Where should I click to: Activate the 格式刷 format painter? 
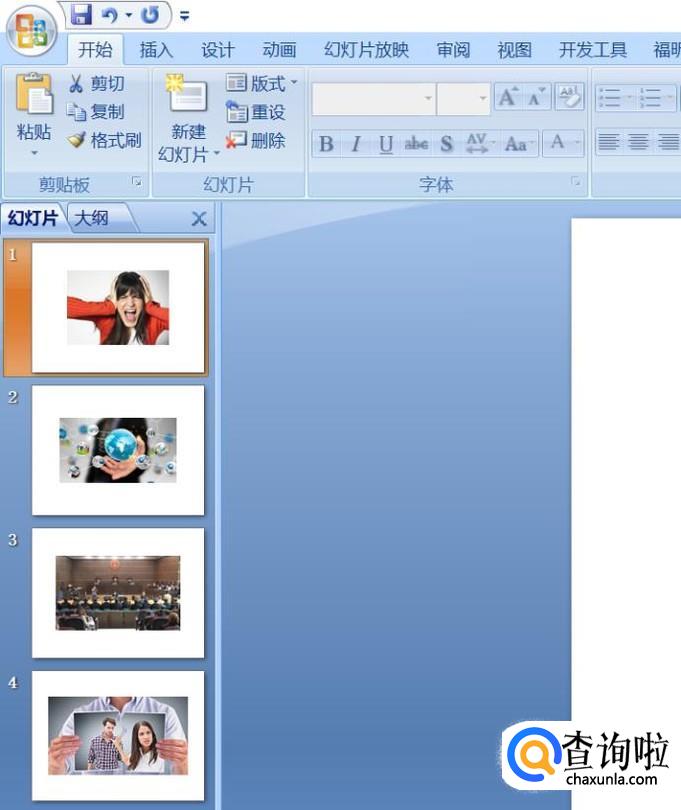pos(104,139)
